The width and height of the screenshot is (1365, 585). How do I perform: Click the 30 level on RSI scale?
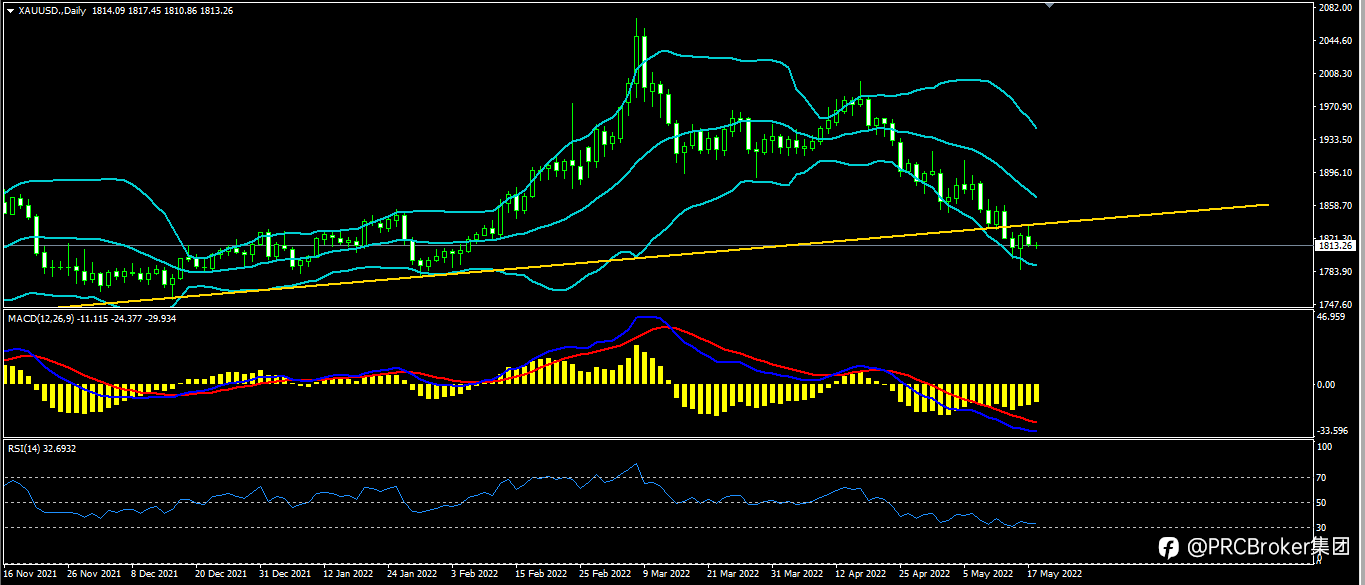(x=1324, y=528)
